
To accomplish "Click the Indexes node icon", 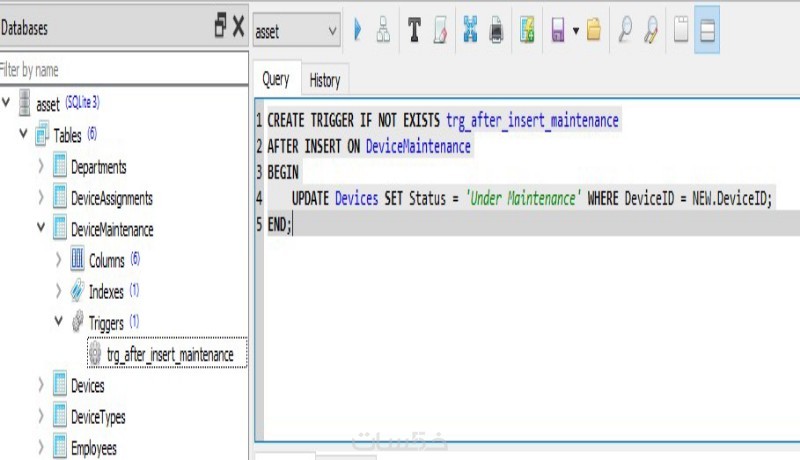I will click(x=77, y=290).
